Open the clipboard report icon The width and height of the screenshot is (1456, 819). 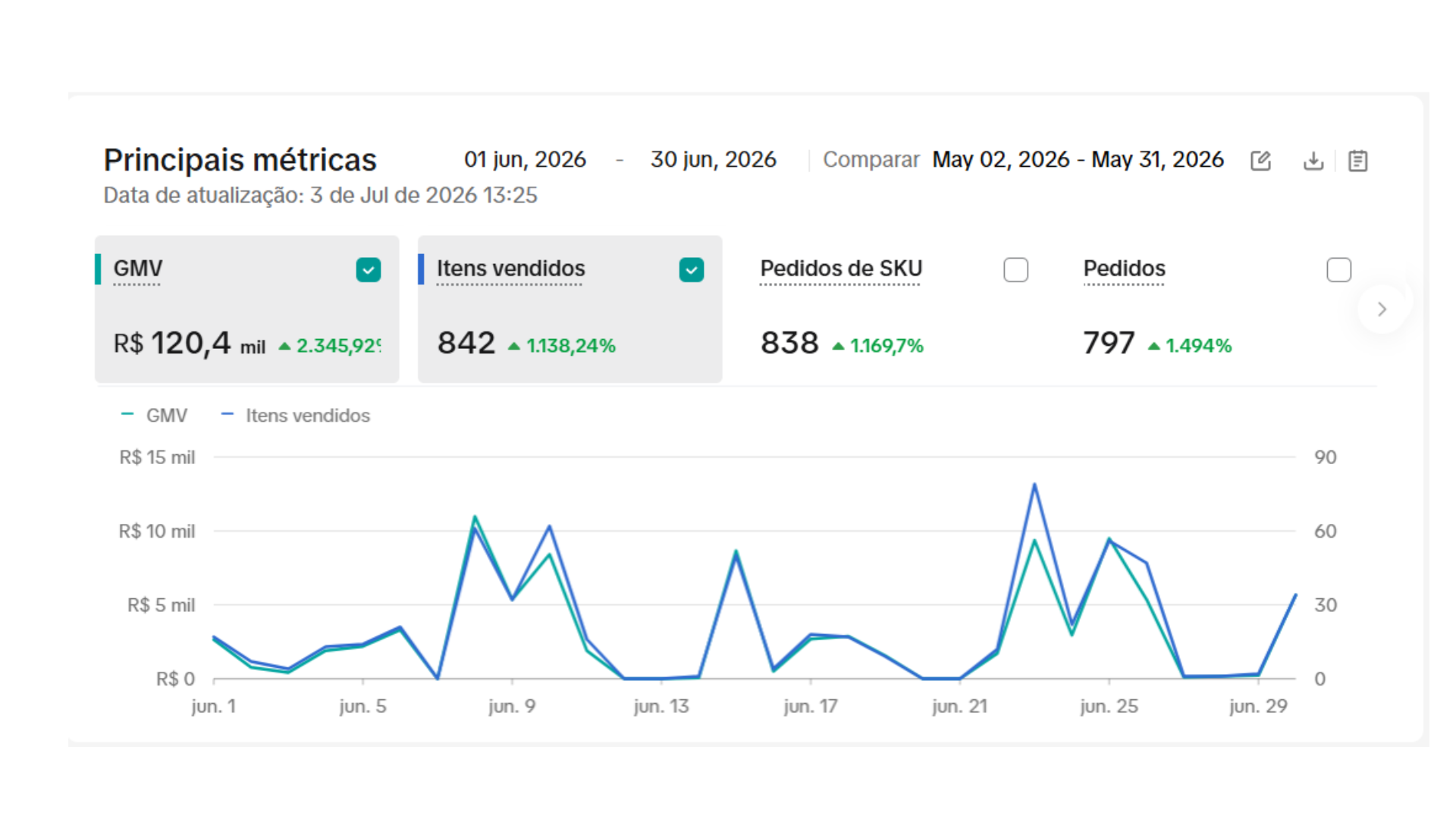point(1357,161)
